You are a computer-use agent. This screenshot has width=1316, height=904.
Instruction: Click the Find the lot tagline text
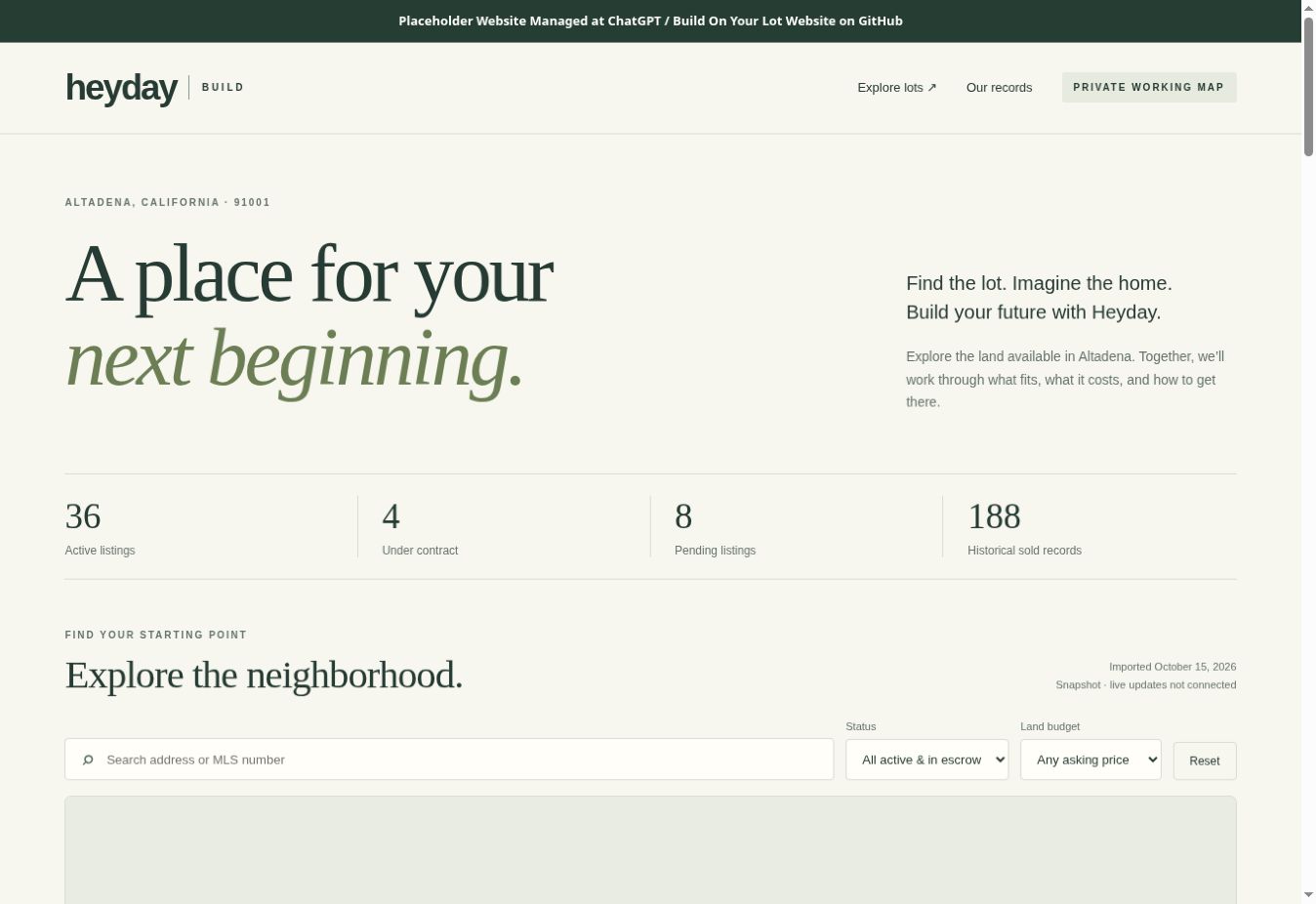point(1039,298)
